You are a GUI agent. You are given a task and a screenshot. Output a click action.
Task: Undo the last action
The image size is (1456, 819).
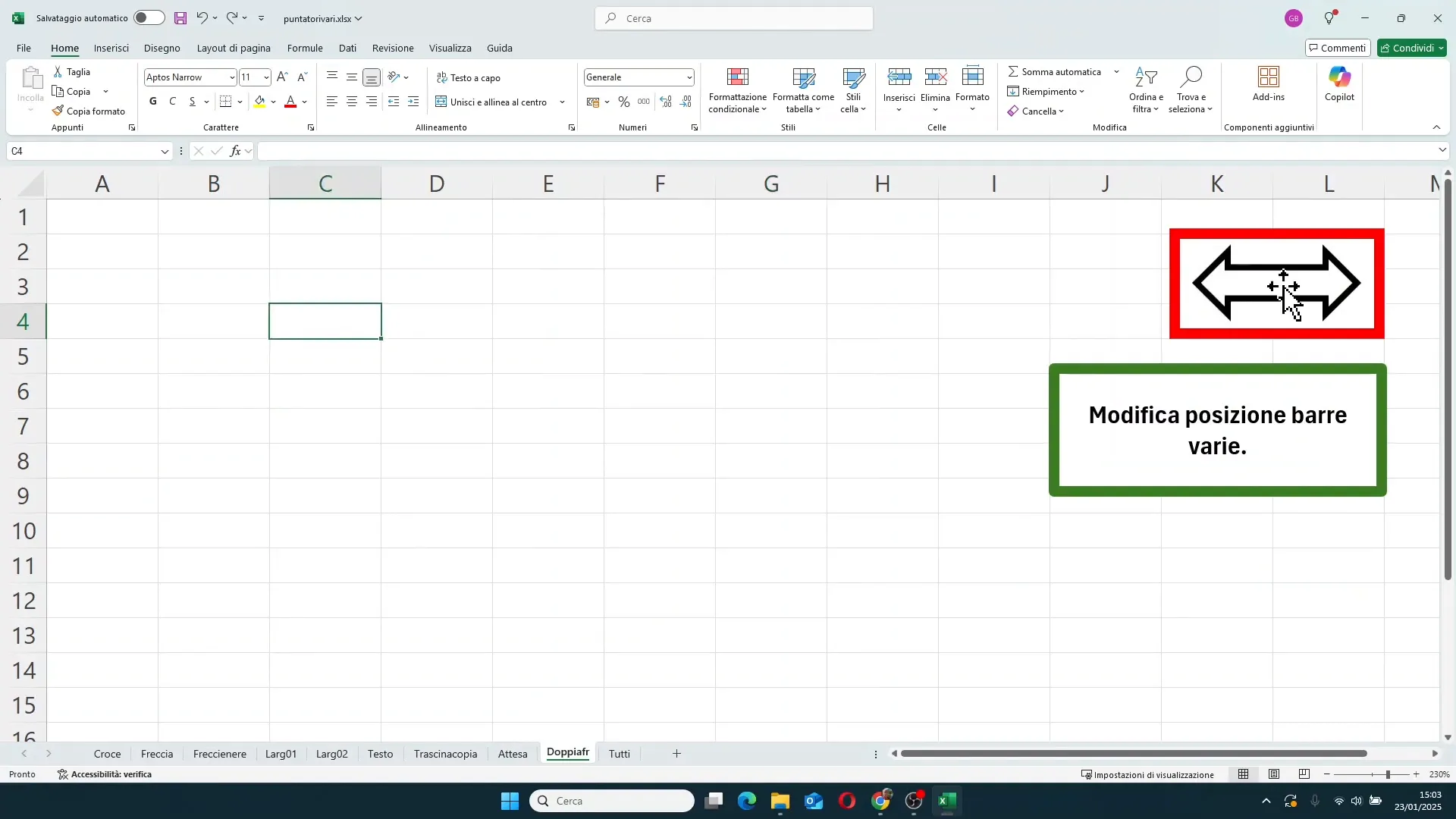click(202, 17)
